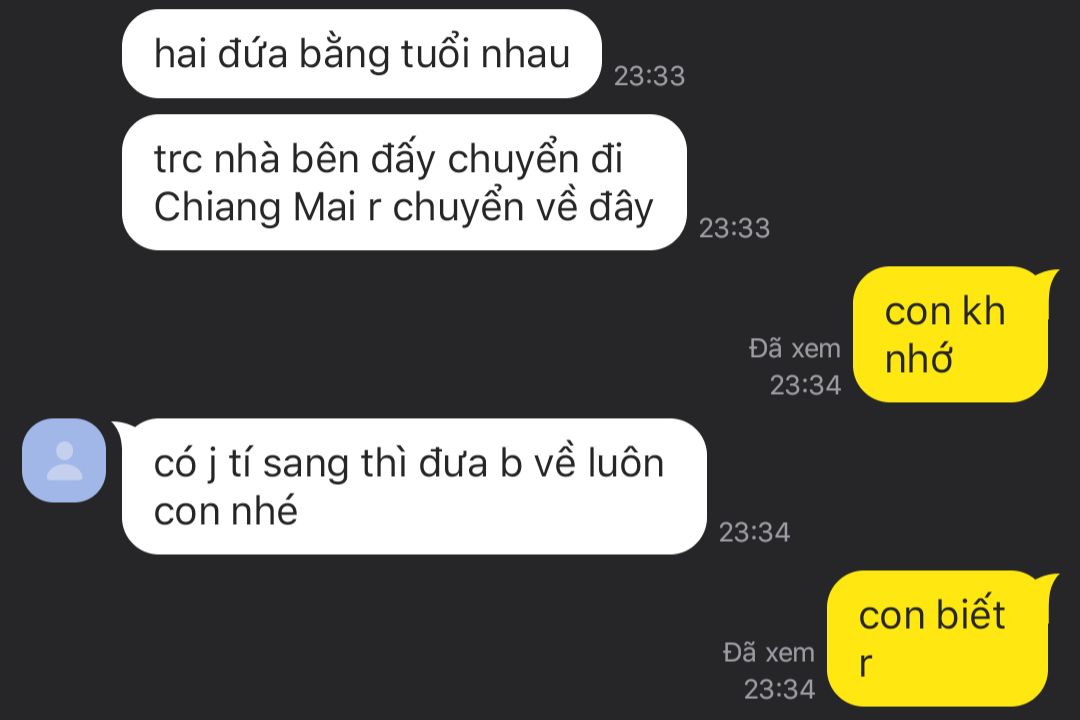Tap the sender's profile avatar icon

click(64, 460)
